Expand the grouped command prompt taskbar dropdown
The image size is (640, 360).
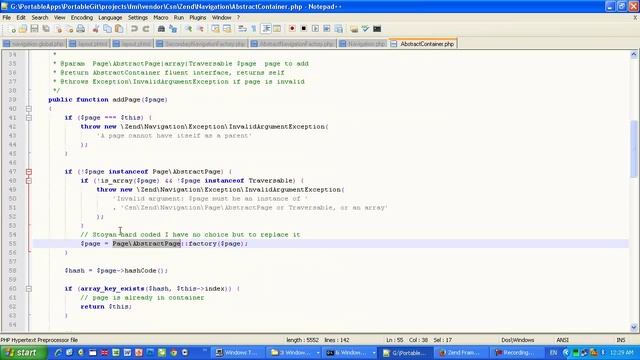point(373,353)
